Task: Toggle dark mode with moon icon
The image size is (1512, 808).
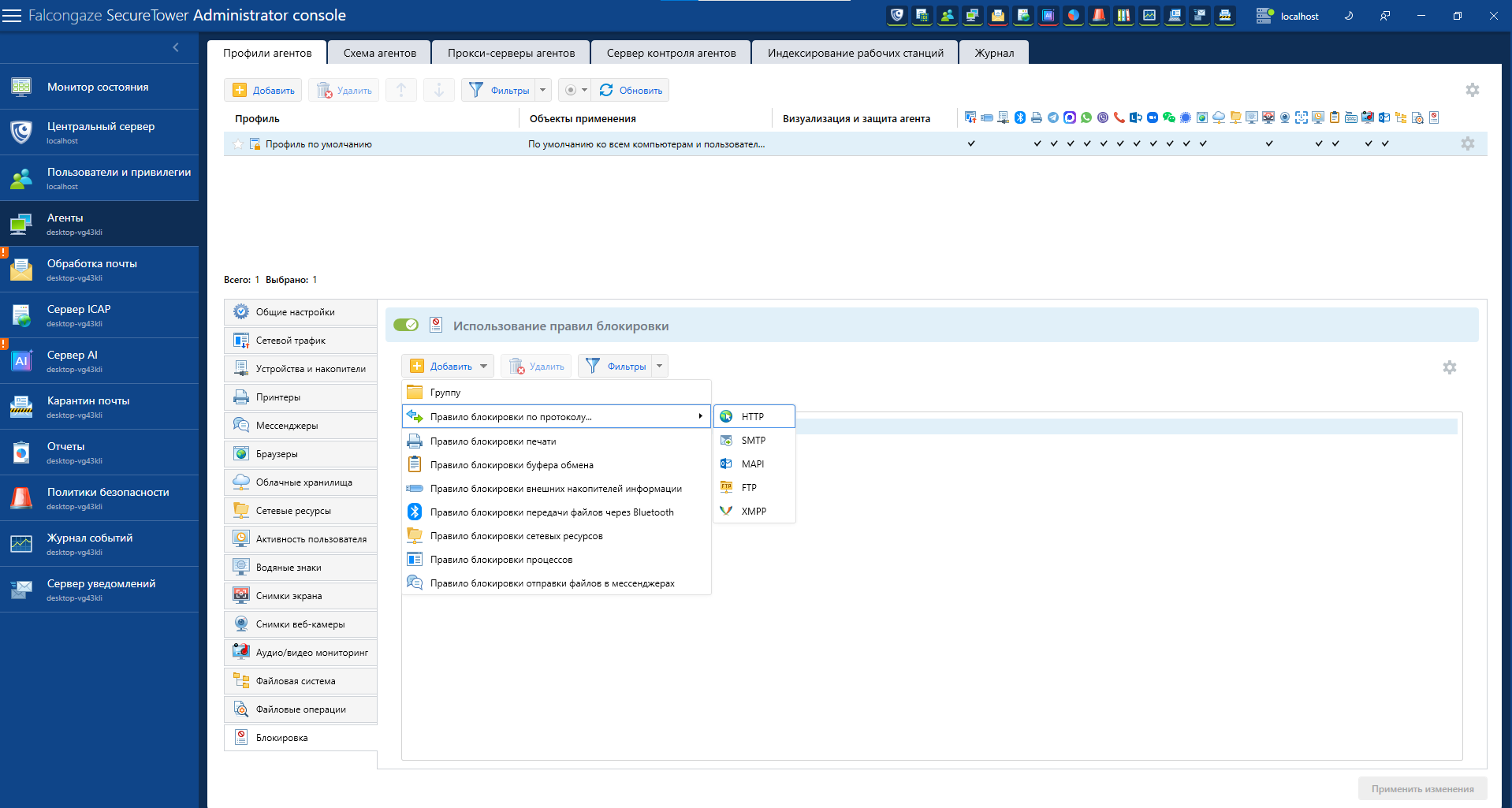Action: click(1349, 16)
